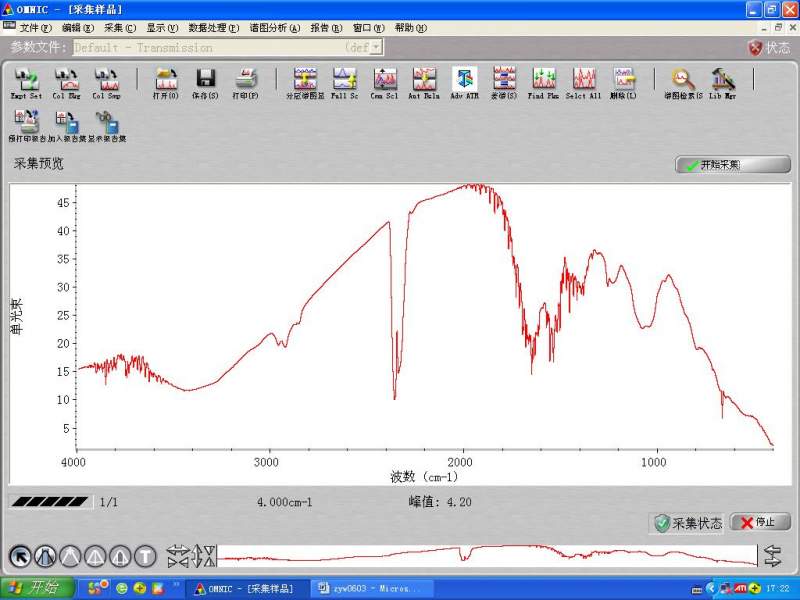Open the 窗口(W) menu
Viewport: 800px width, 600px height.
pos(368,28)
